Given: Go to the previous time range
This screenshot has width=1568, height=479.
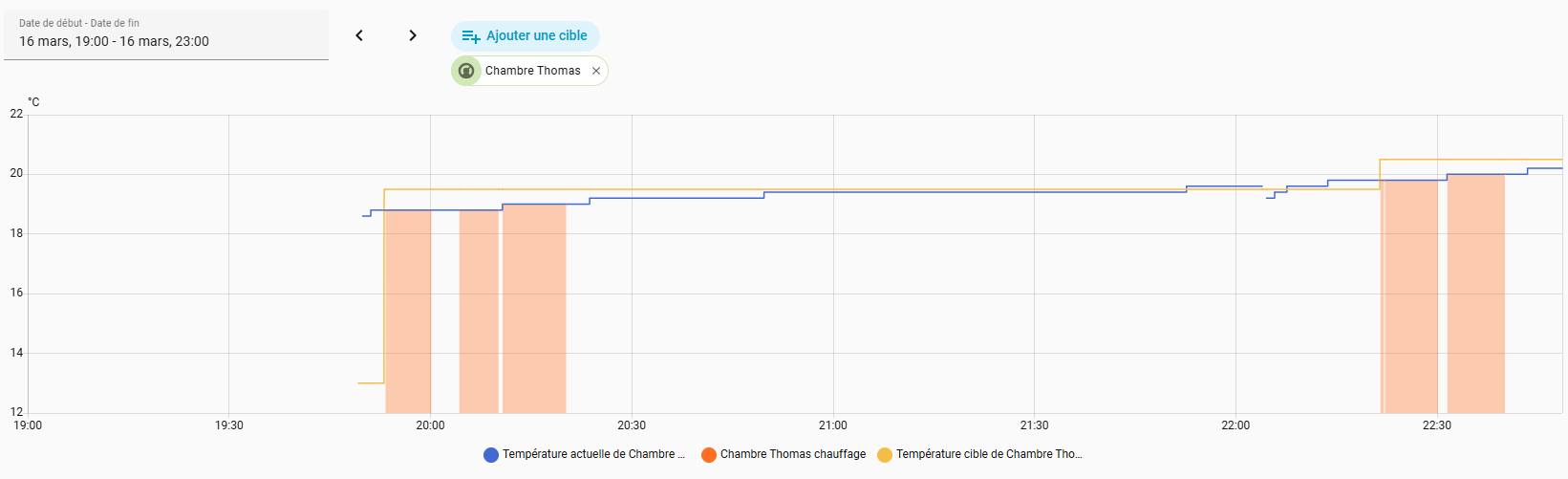Looking at the screenshot, I should (359, 35).
